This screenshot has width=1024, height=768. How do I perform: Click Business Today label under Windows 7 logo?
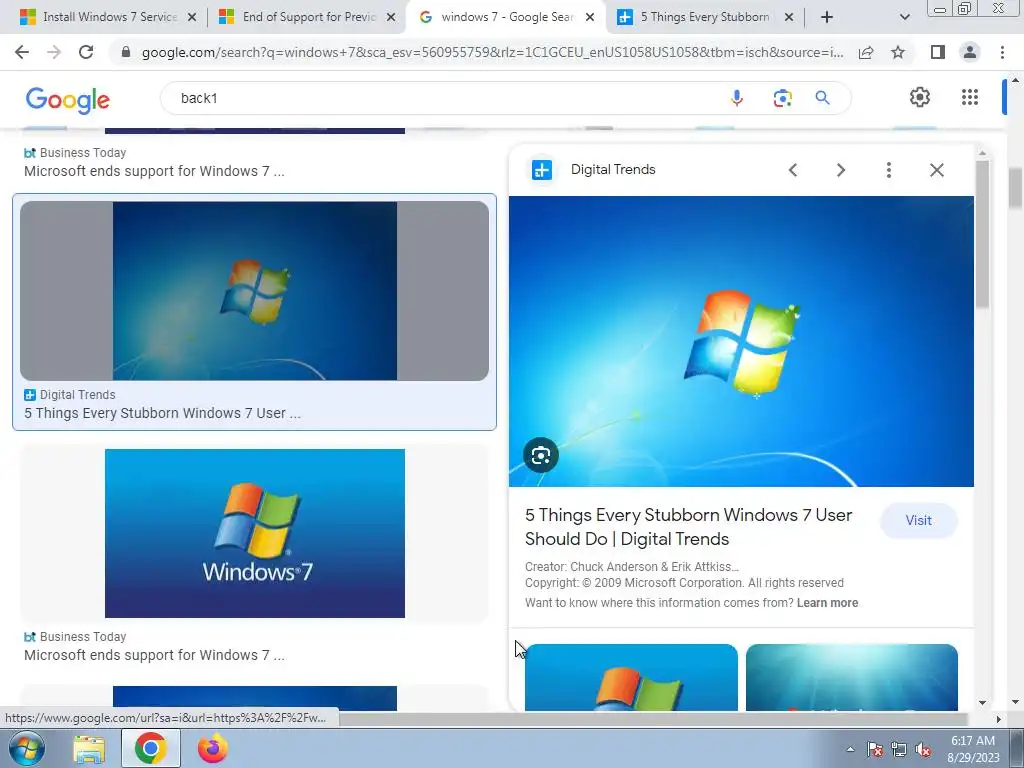pos(82,637)
